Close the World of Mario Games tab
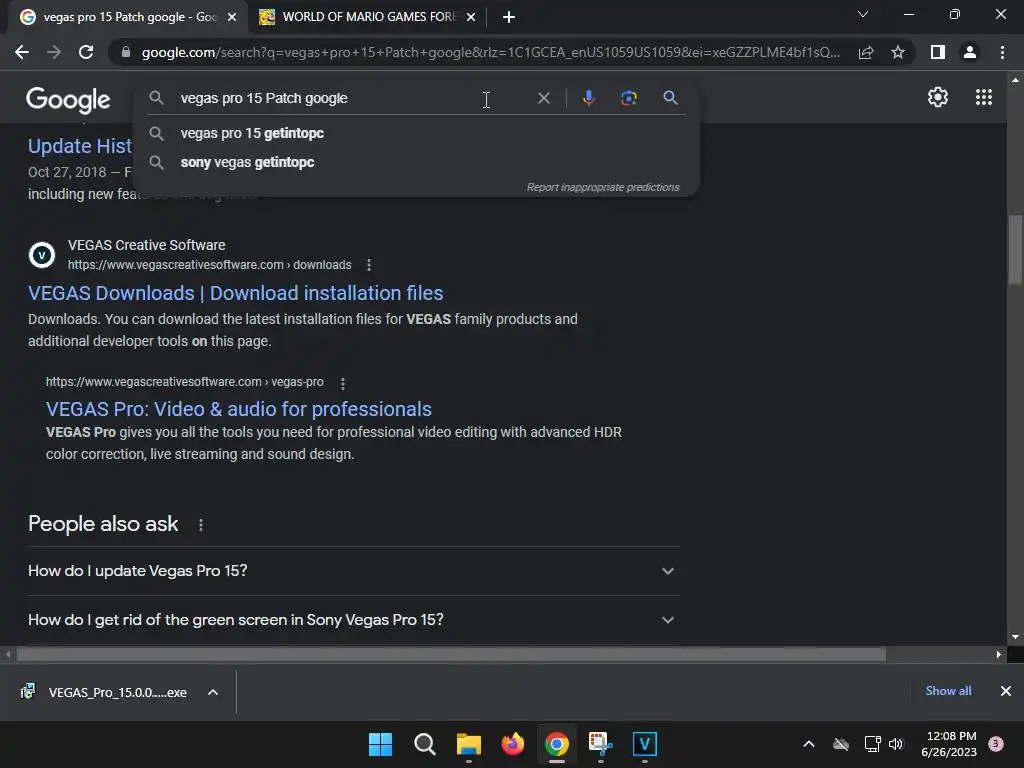The image size is (1024, 768). click(471, 17)
